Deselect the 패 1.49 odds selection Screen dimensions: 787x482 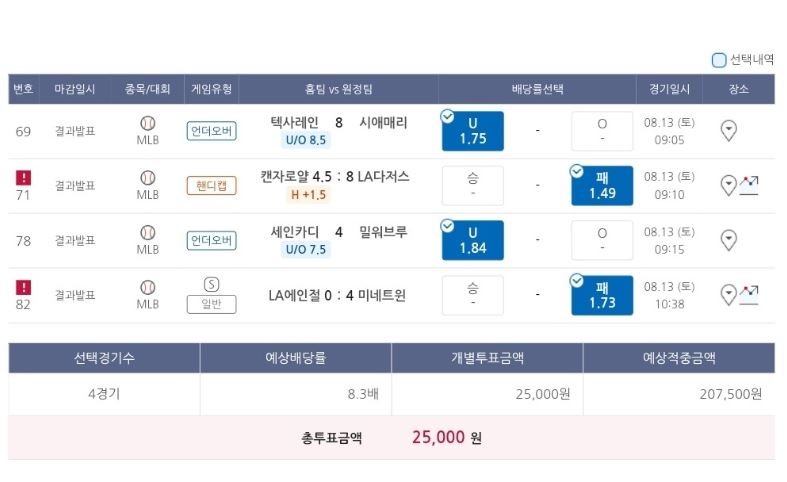tap(602, 186)
